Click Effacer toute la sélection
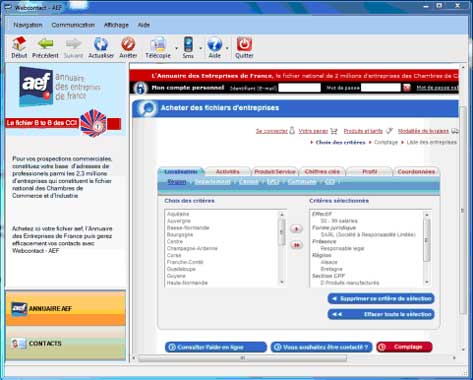 pos(381,314)
